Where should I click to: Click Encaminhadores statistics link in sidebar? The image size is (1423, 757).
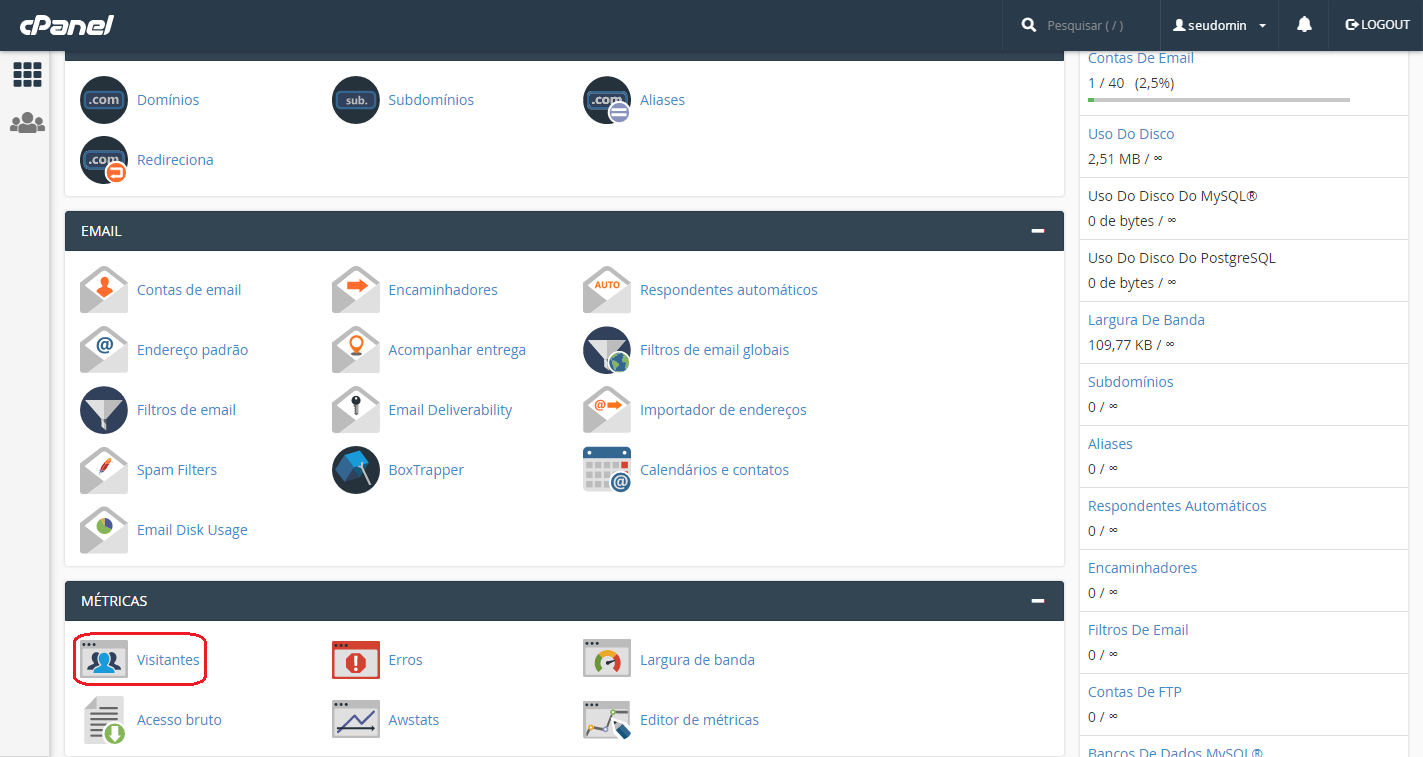[x=1142, y=568]
